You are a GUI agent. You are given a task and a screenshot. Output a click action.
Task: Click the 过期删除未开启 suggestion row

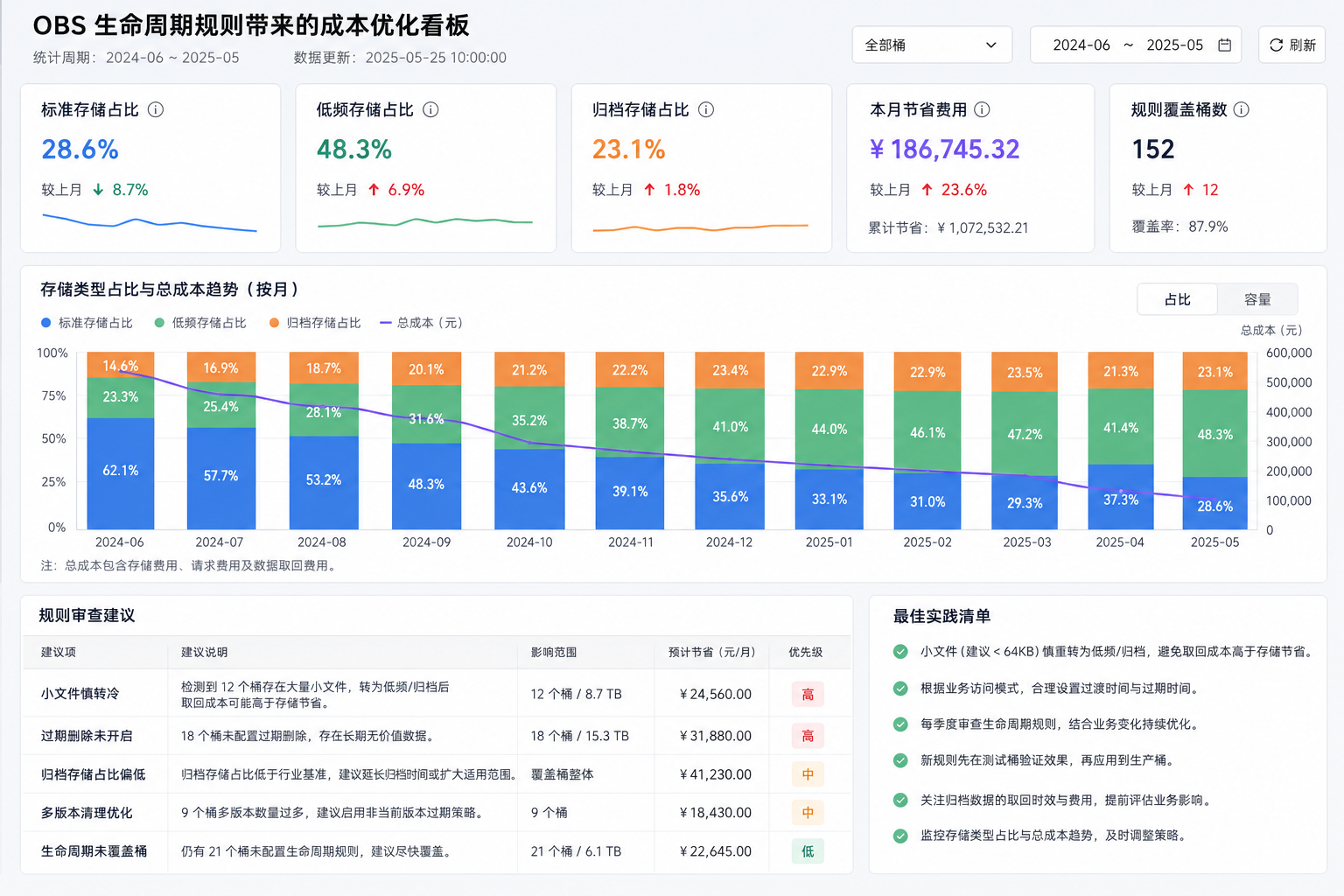[x=437, y=736]
